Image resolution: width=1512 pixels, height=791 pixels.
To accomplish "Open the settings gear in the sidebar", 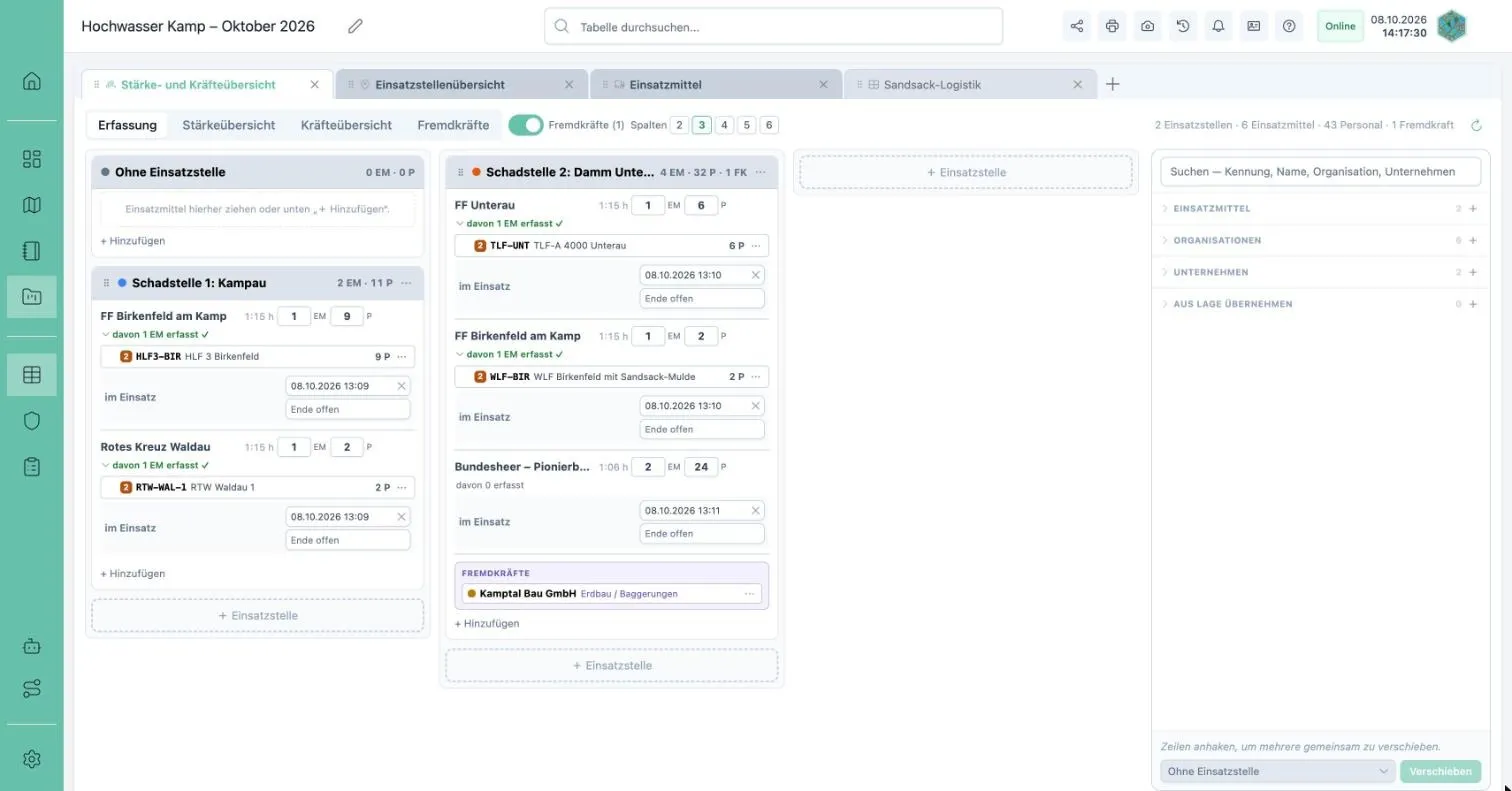I will click(x=32, y=759).
